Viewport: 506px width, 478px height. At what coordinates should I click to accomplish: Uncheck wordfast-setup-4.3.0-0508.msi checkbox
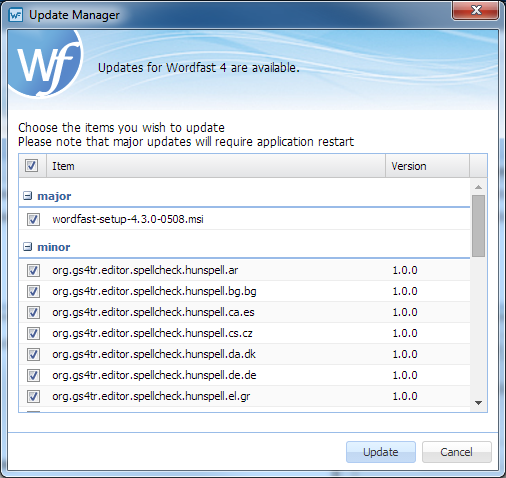pos(33,219)
